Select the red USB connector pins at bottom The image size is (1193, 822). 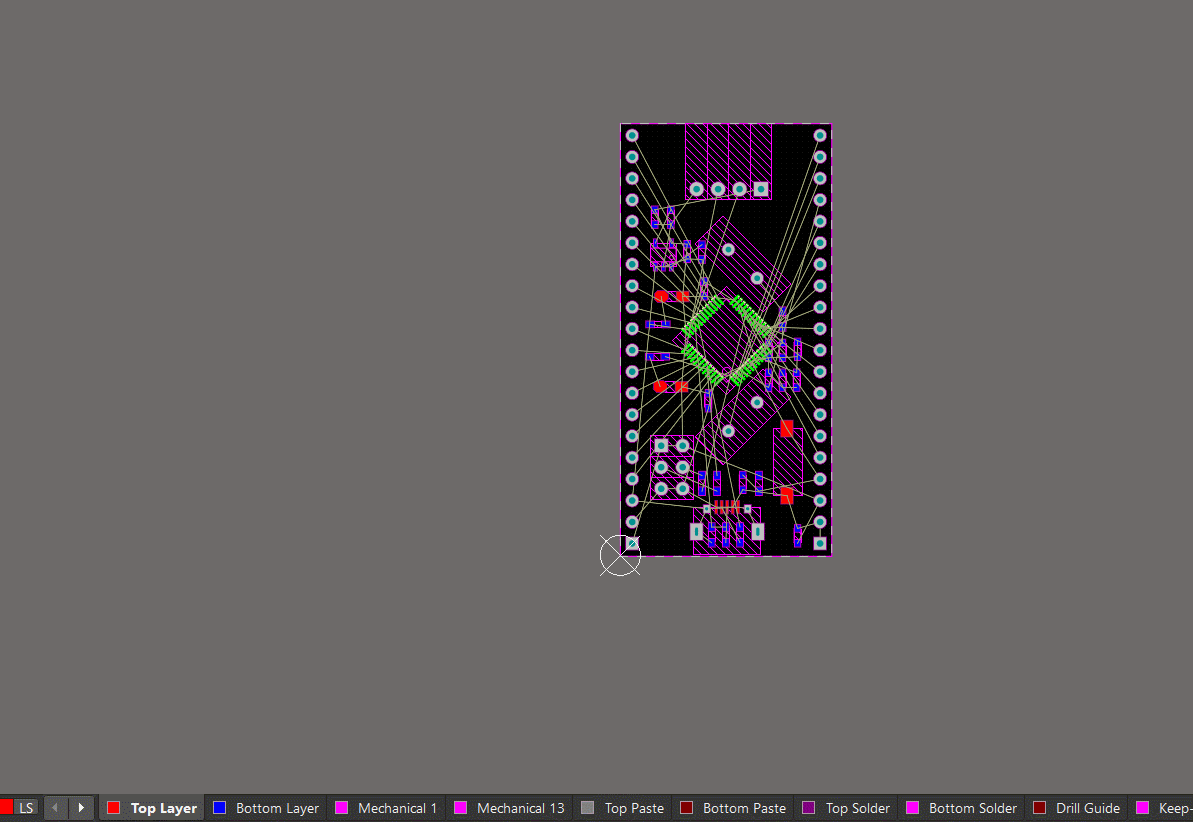727,507
